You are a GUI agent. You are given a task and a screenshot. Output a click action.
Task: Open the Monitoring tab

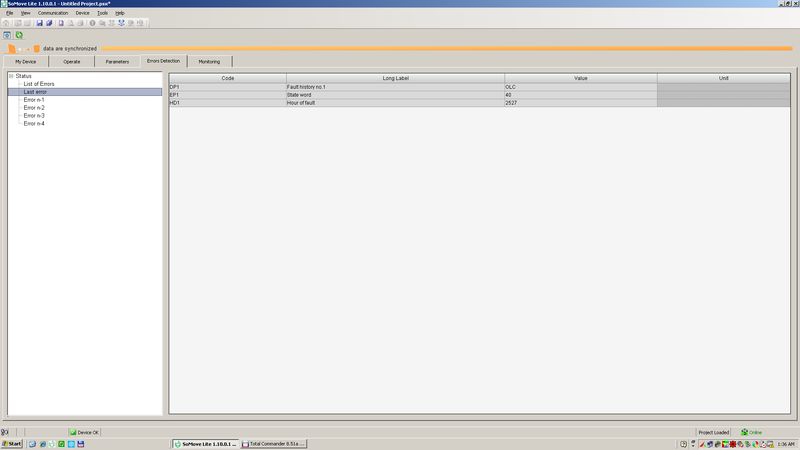tap(208, 62)
